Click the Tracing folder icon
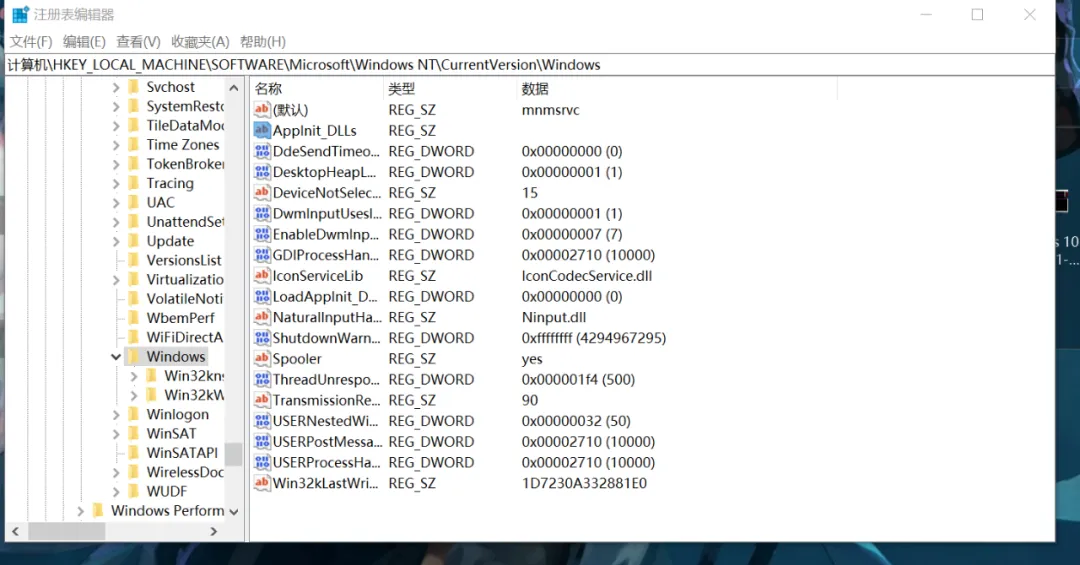This screenshot has height=565, width=1080. [134, 183]
